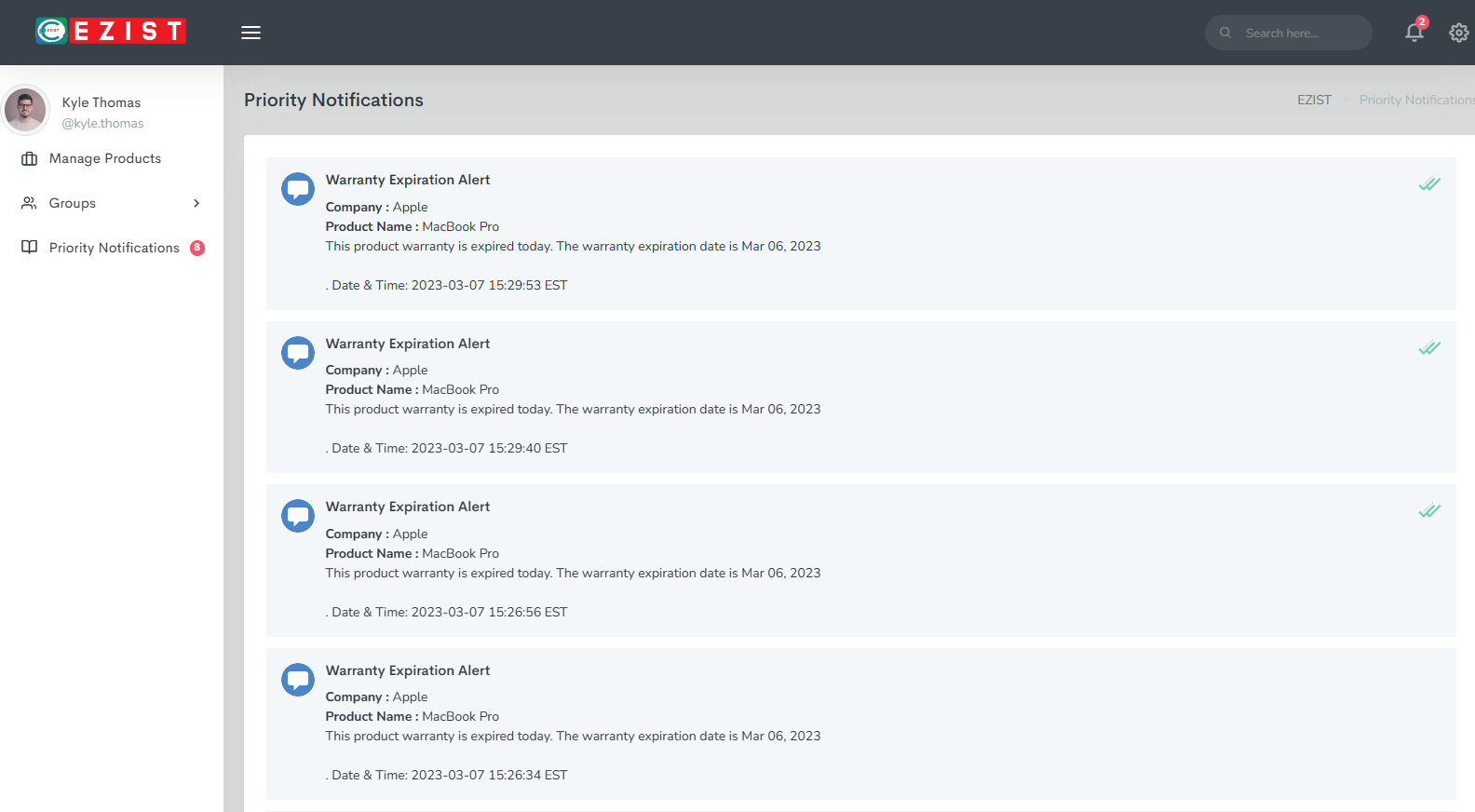Click the EZIST logo

point(111,32)
